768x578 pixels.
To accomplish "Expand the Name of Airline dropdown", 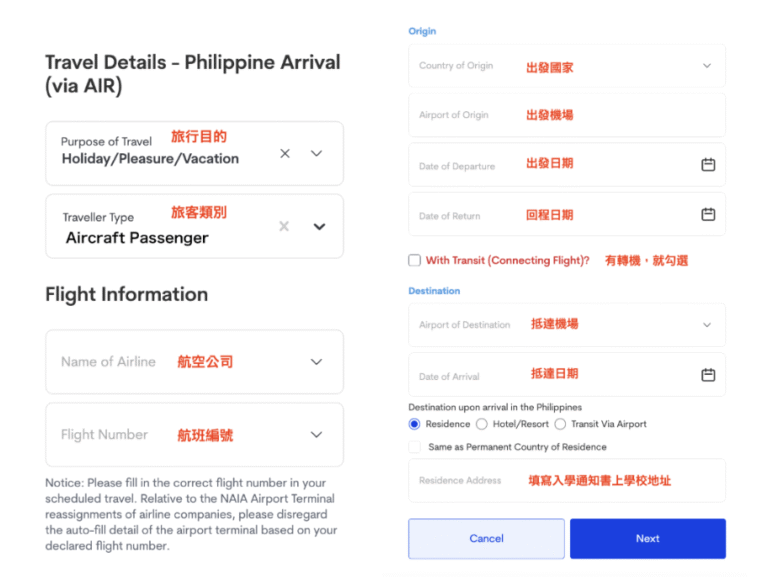I will (x=317, y=362).
